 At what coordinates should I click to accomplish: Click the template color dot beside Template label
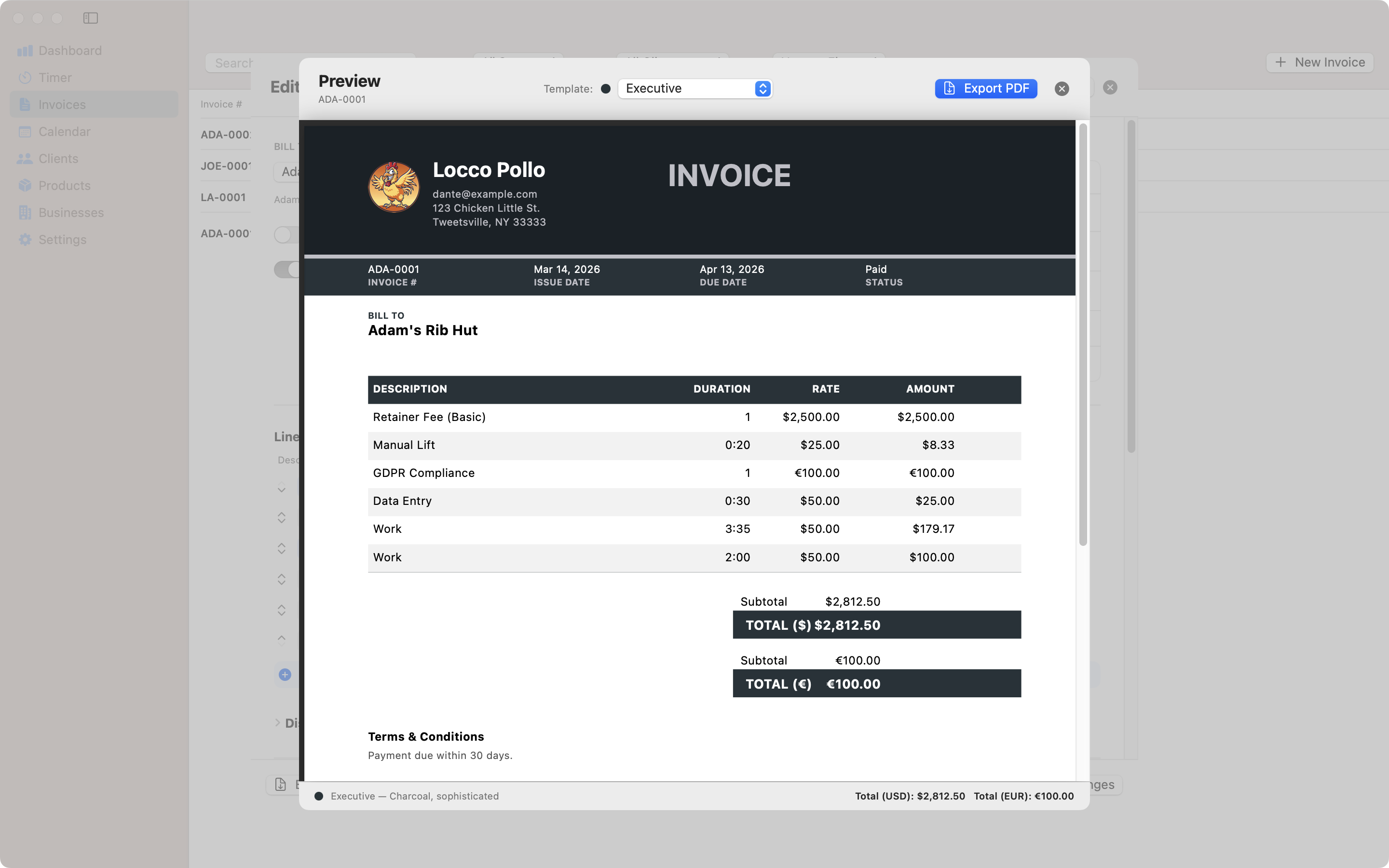pyautogui.click(x=606, y=88)
